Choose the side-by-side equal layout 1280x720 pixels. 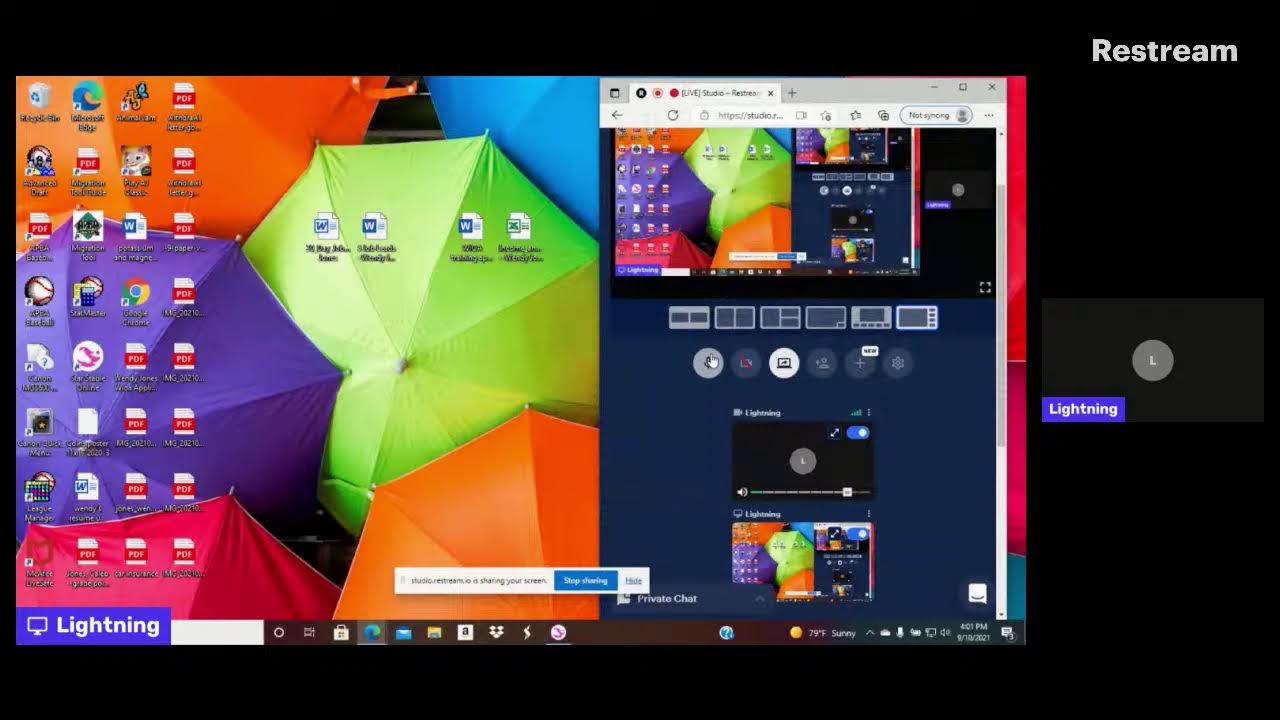coord(735,318)
